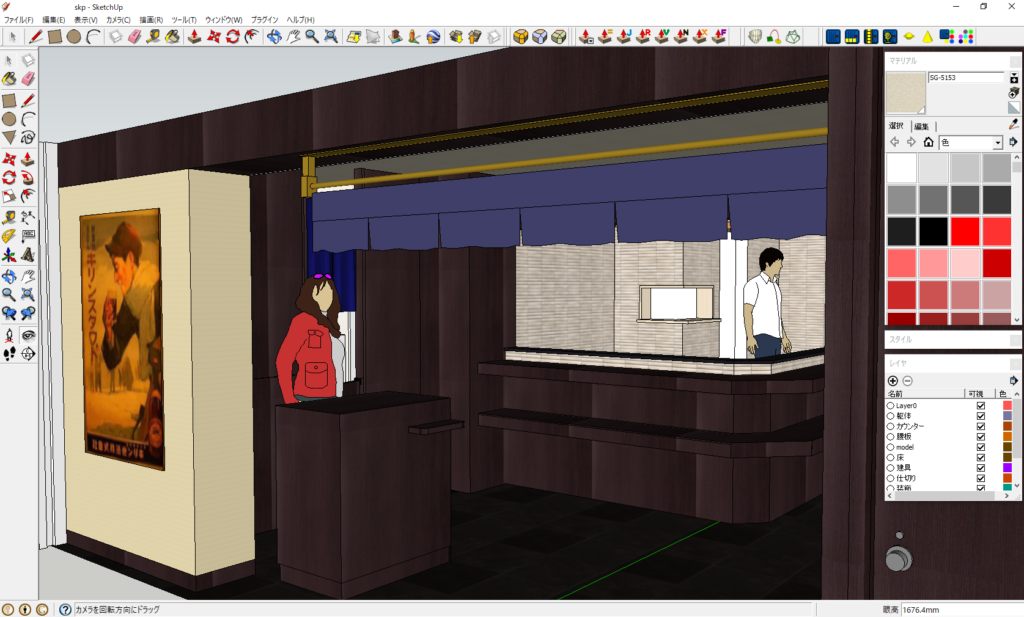Select the Walk footprints tool
Screen dimensions: 1024x617
coord(9,354)
